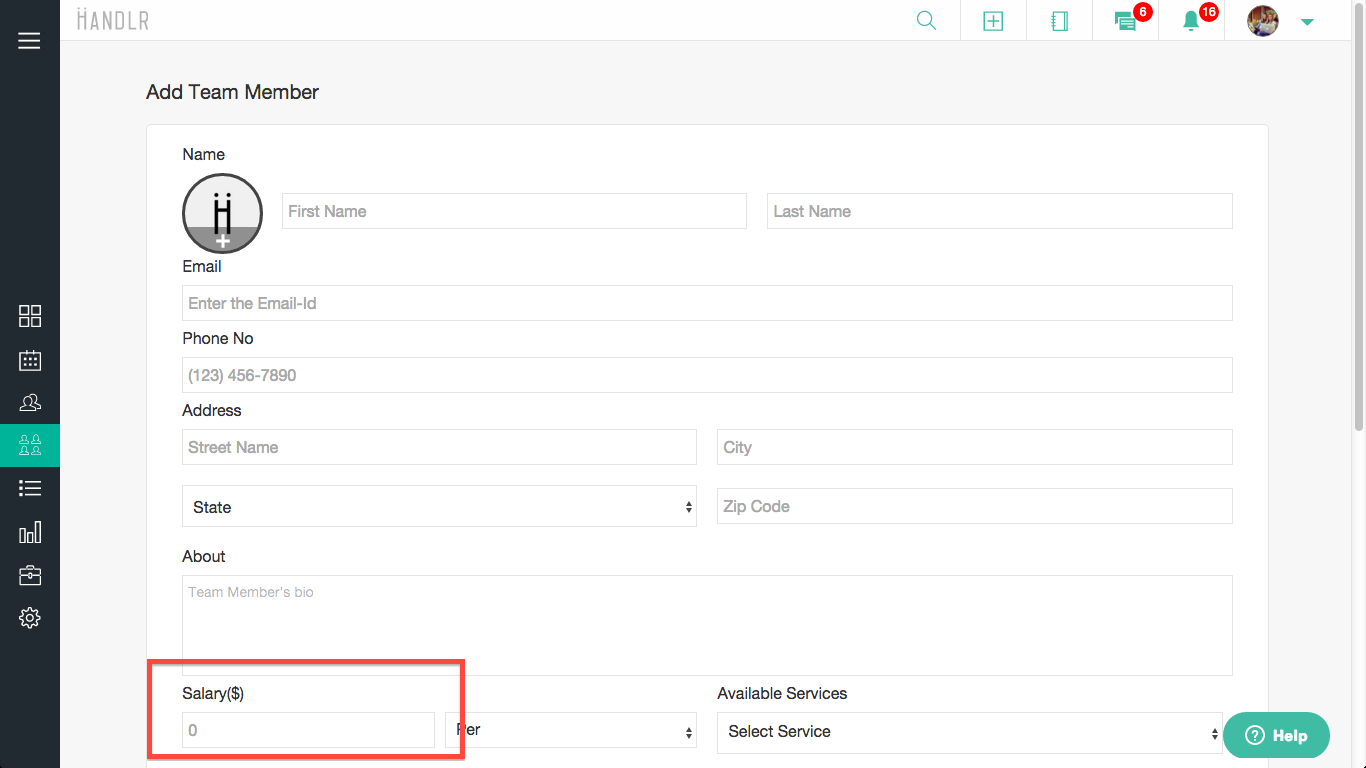Open the hamburger menu in sidebar
The width and height of the screenshot is (1366, 768).
coord(29,41)
